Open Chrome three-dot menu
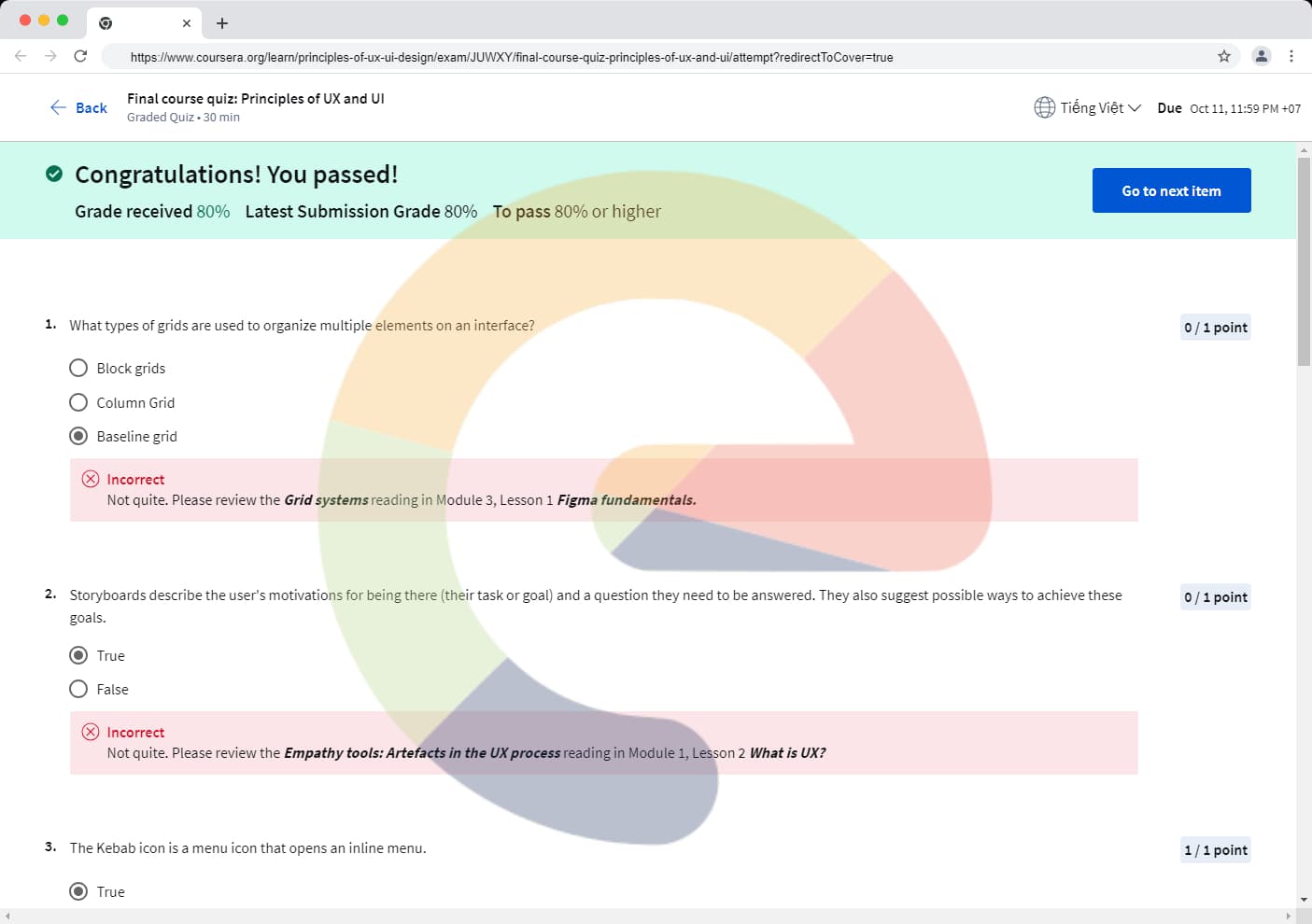 click(1291, 56)
